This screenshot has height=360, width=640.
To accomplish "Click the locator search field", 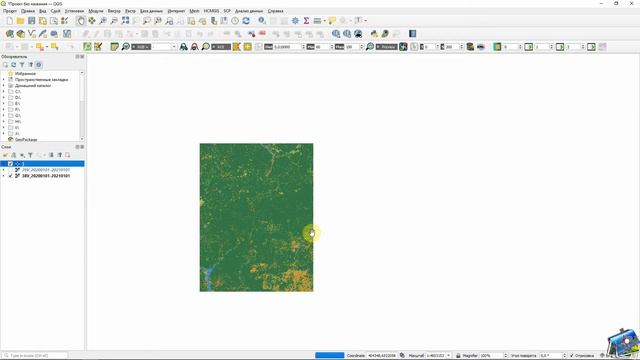I will pyautogui.click(x=35, y=356).
